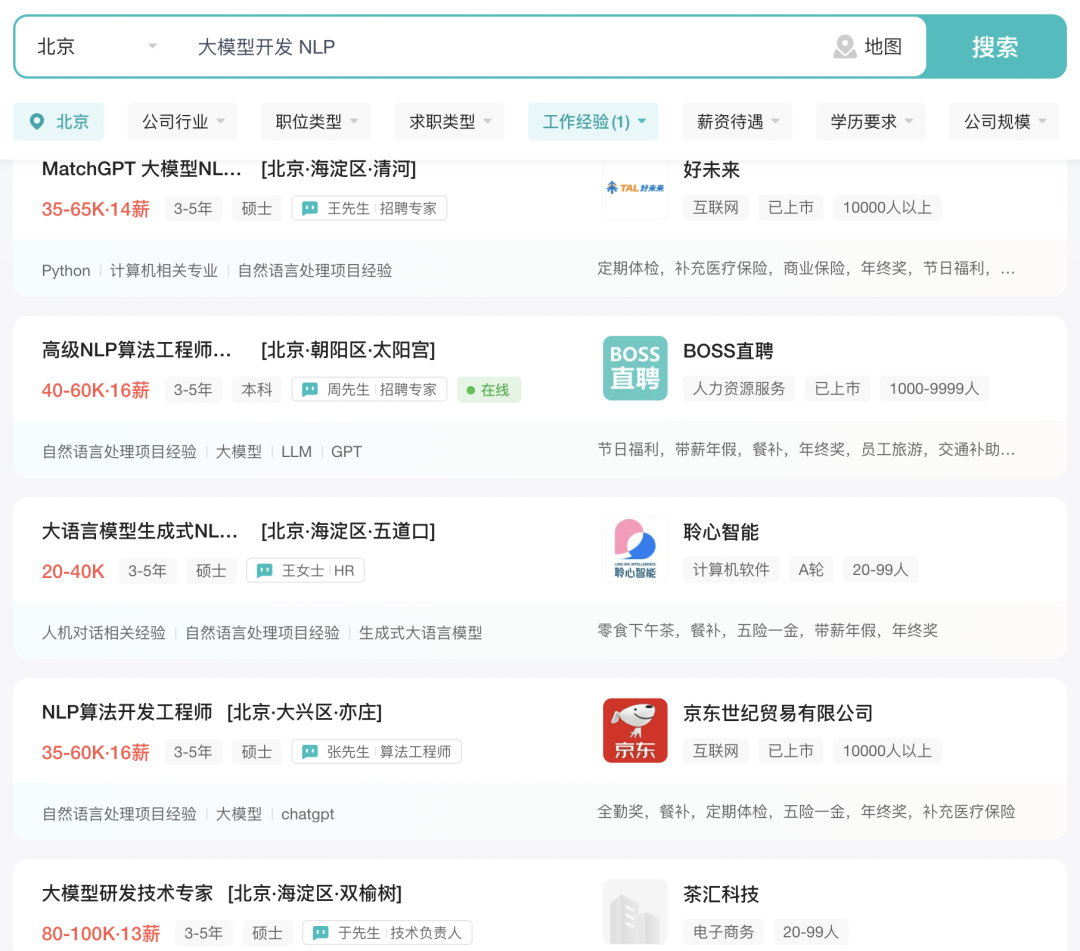Open the 好未来 TAL company logo
Viewport: 1080px width, 951px height.
[635, 188]
